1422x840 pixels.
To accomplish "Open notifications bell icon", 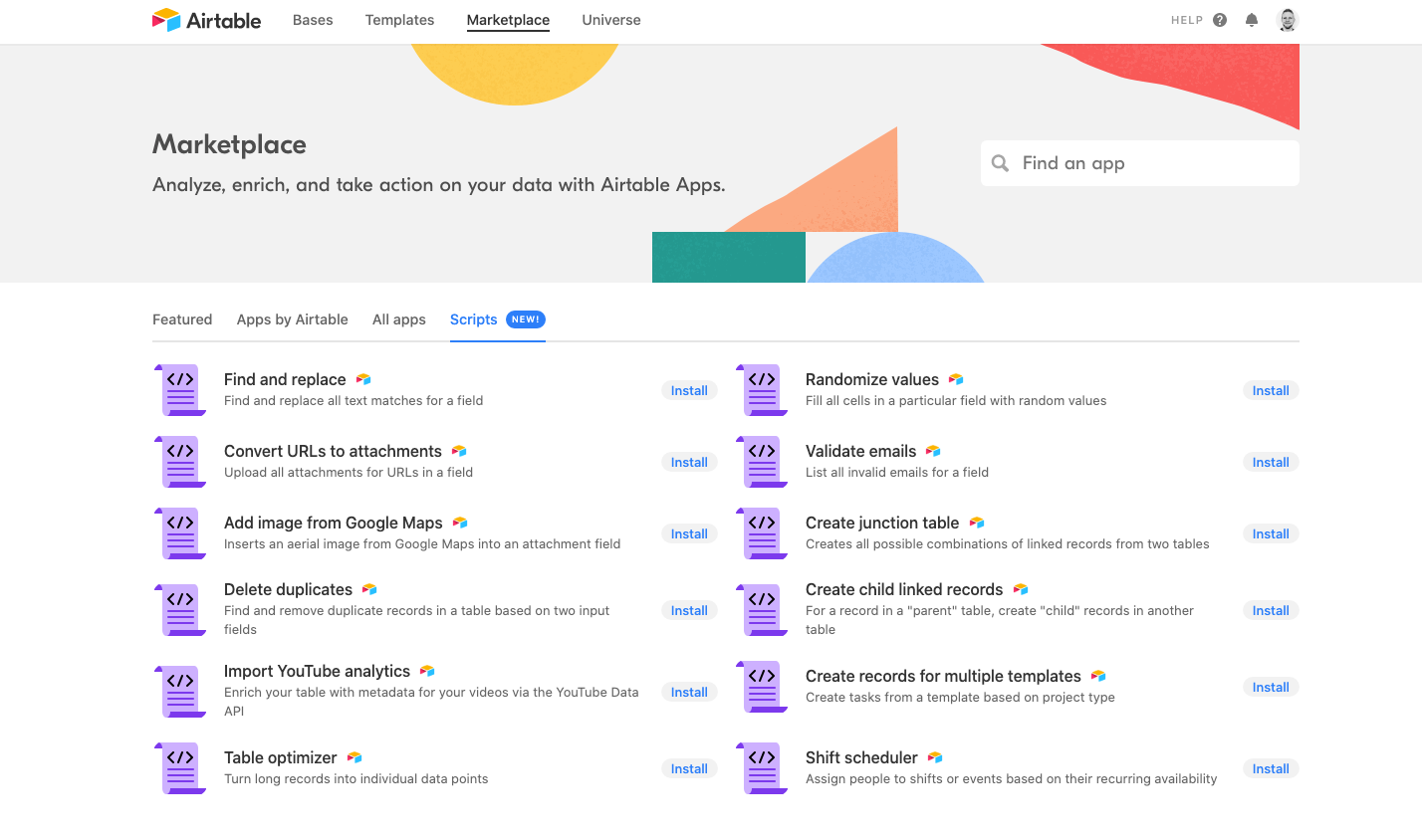I will [x=1252, y=20].
